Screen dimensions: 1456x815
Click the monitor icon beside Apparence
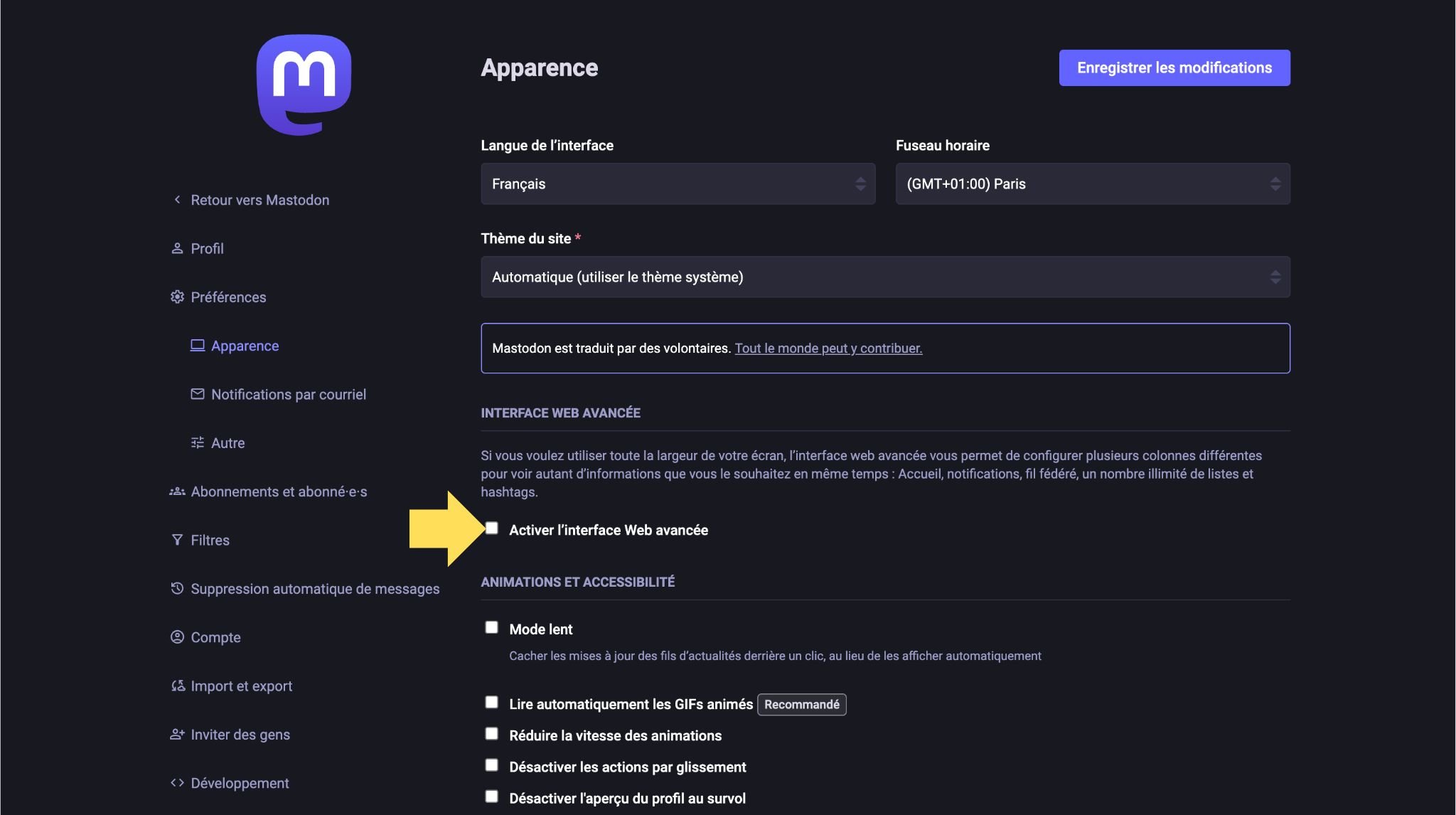pyautogui.click(x=198, y=346)
